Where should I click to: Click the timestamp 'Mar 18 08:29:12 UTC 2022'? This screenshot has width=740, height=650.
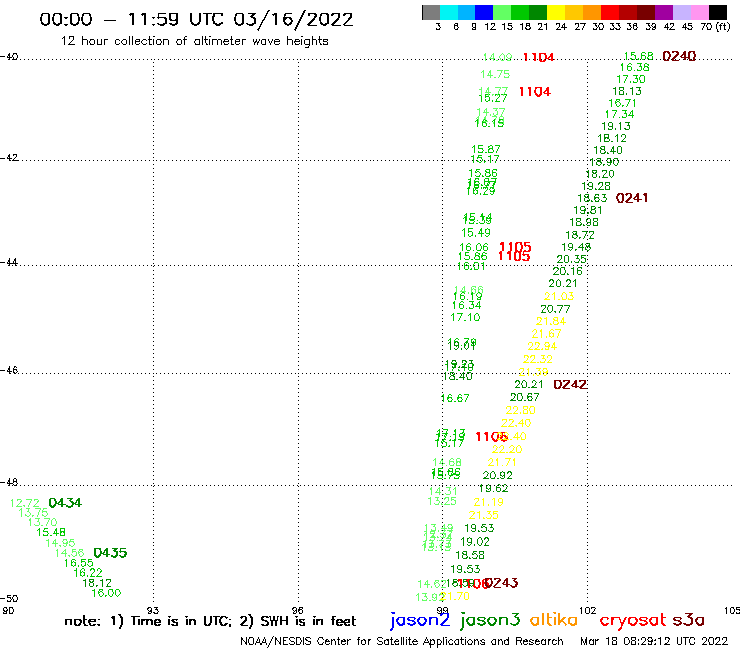coord(654,641)
